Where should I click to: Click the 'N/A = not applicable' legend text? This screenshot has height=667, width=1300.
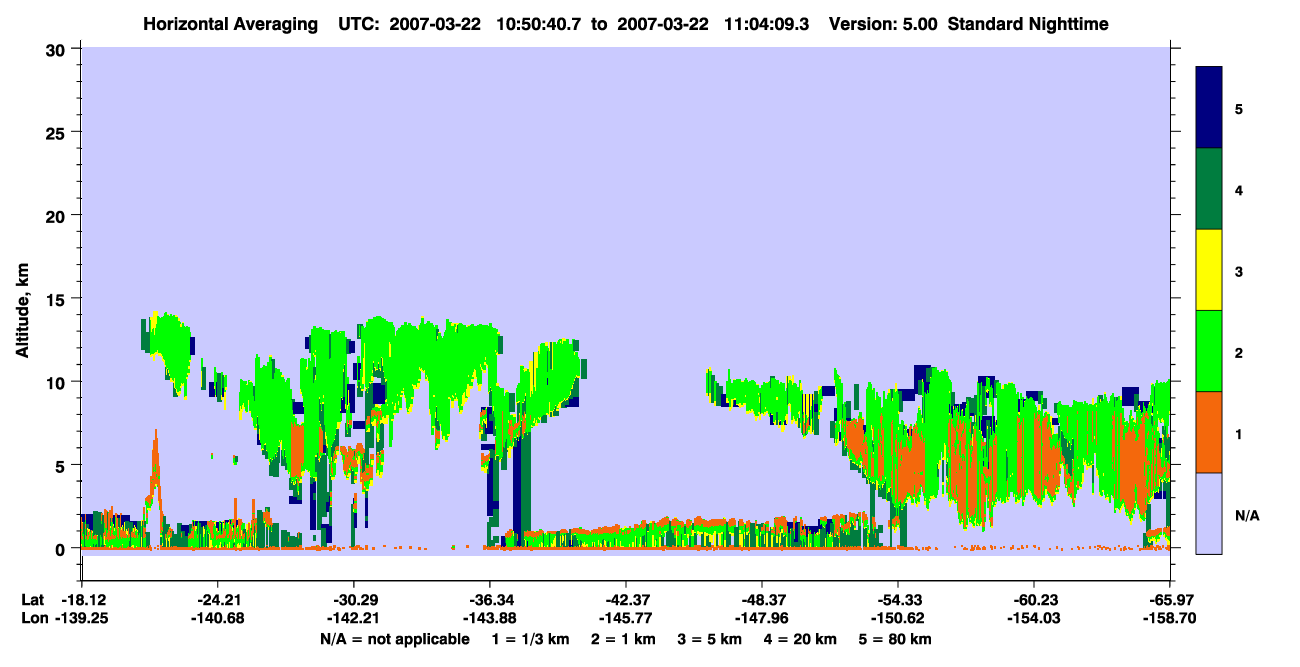point(394,639)
